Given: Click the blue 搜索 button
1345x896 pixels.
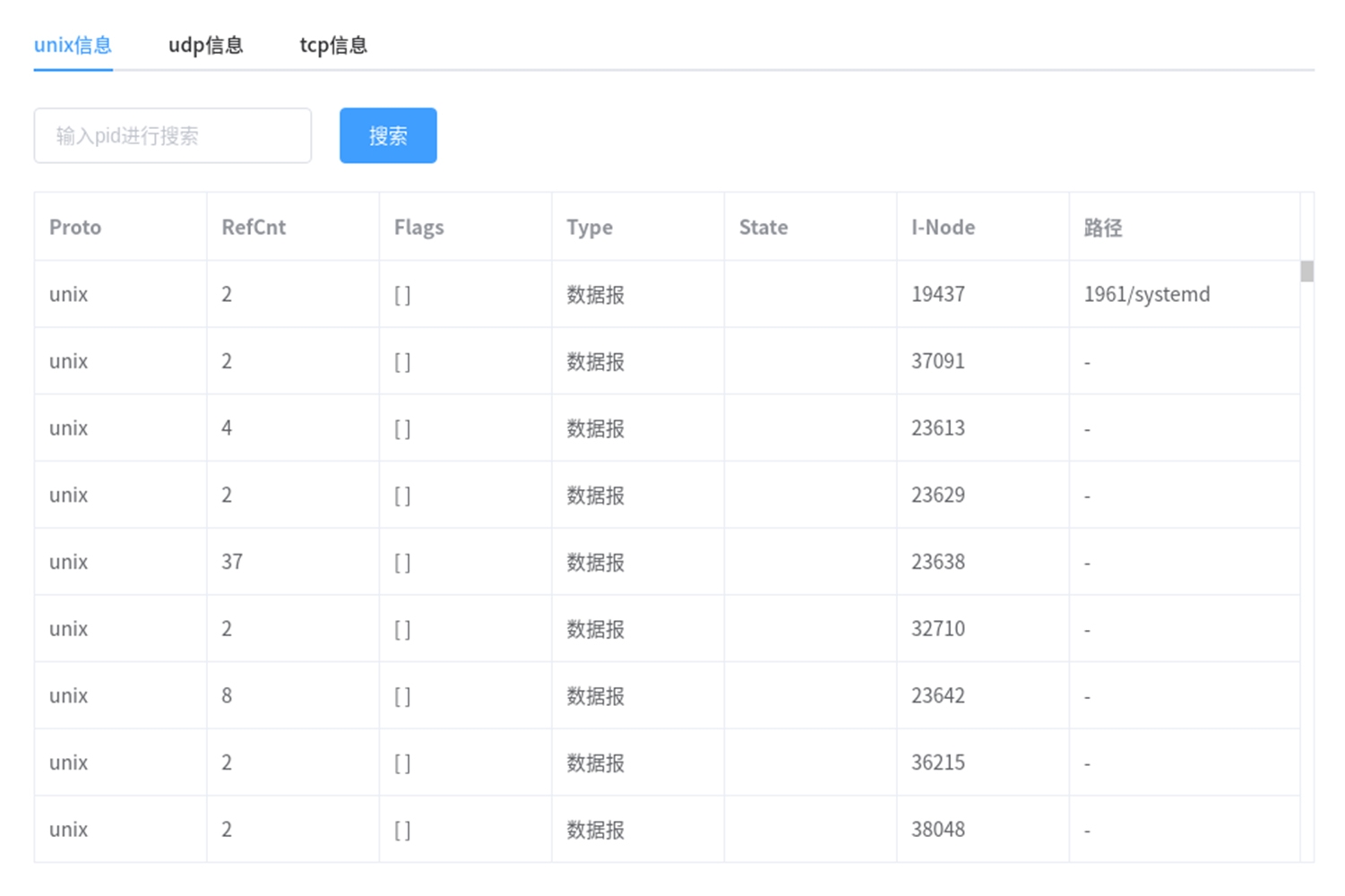Looking at the screenshot, I should (x=388, y=136).
